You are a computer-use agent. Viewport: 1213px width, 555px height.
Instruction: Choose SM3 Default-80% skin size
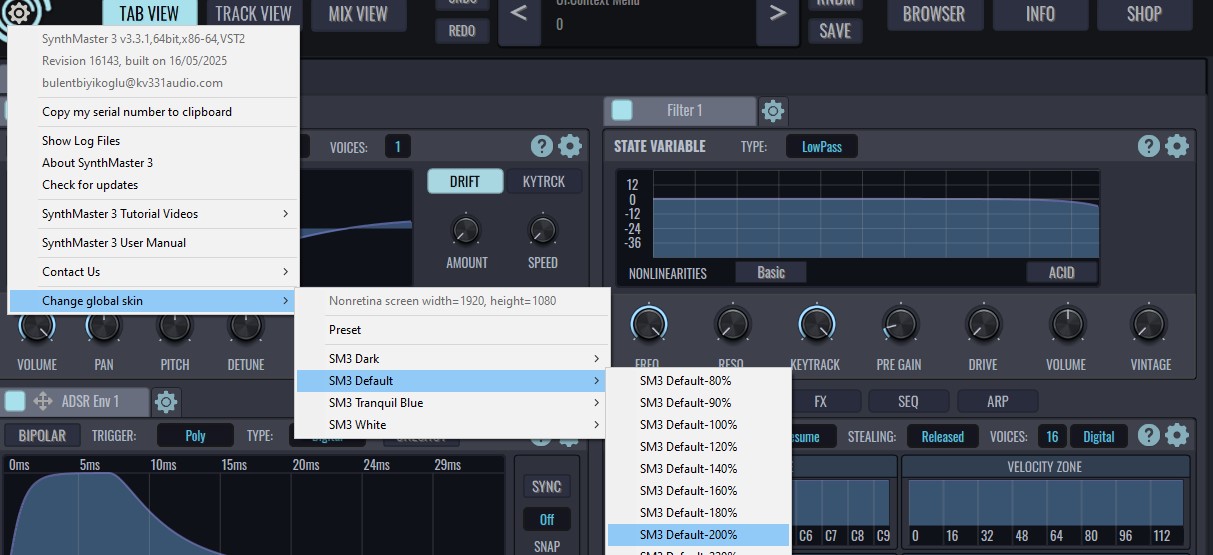(x=698, y=381)
